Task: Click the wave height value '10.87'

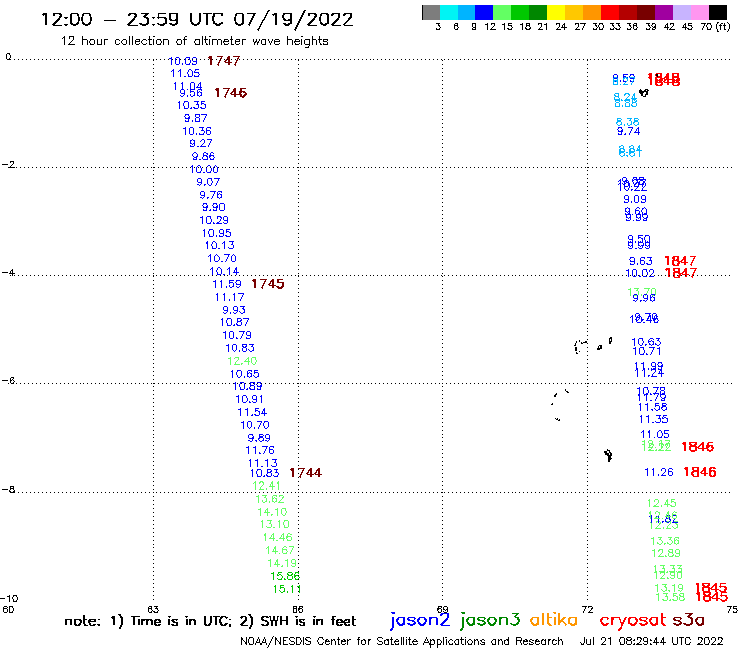Action: [235, 322]
